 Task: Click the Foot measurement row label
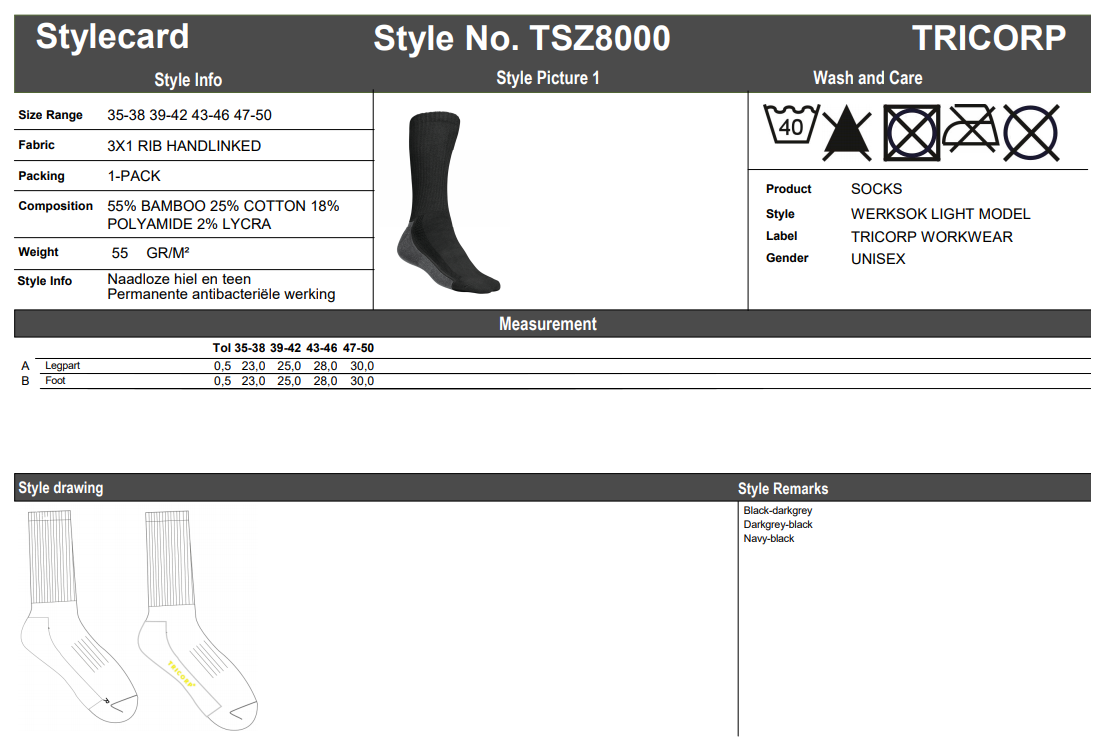pos(55,381)
